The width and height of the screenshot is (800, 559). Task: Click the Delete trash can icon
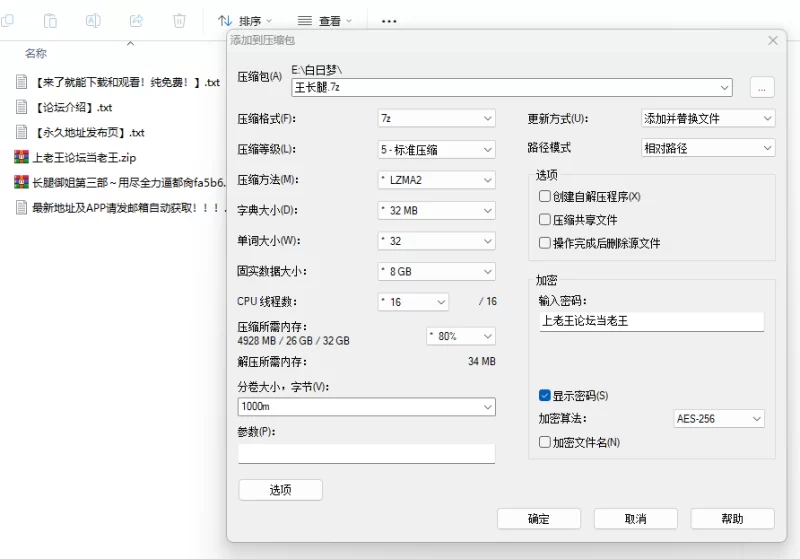179,20
